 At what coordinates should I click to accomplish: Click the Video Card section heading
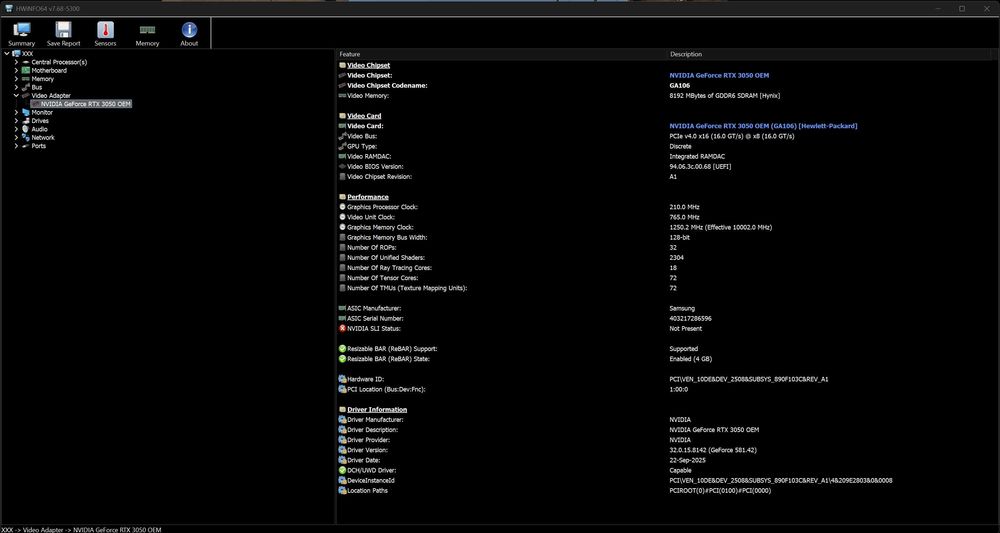click(364, 116)
